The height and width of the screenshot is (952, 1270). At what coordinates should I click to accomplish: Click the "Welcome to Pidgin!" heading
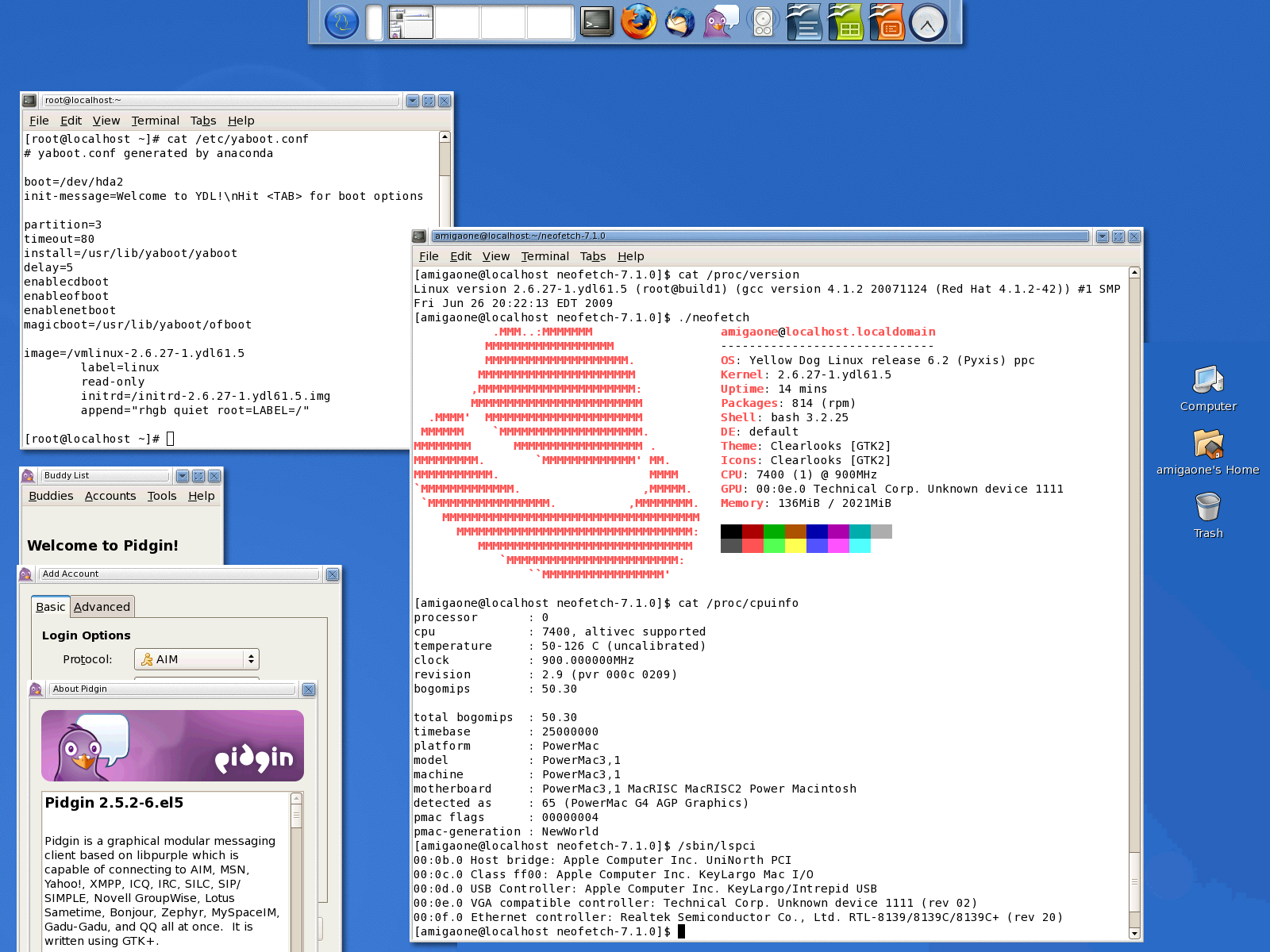[102, 546]
